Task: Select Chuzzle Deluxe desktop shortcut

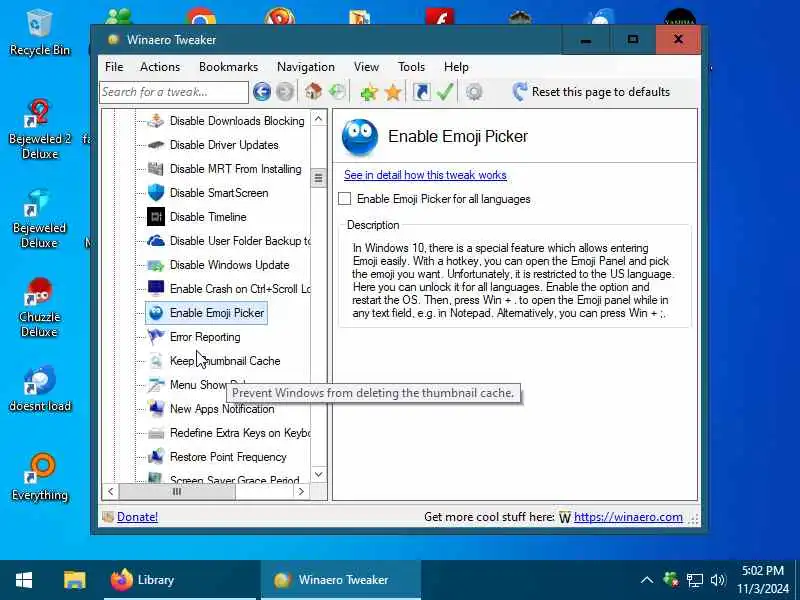Action: point(40,308)
